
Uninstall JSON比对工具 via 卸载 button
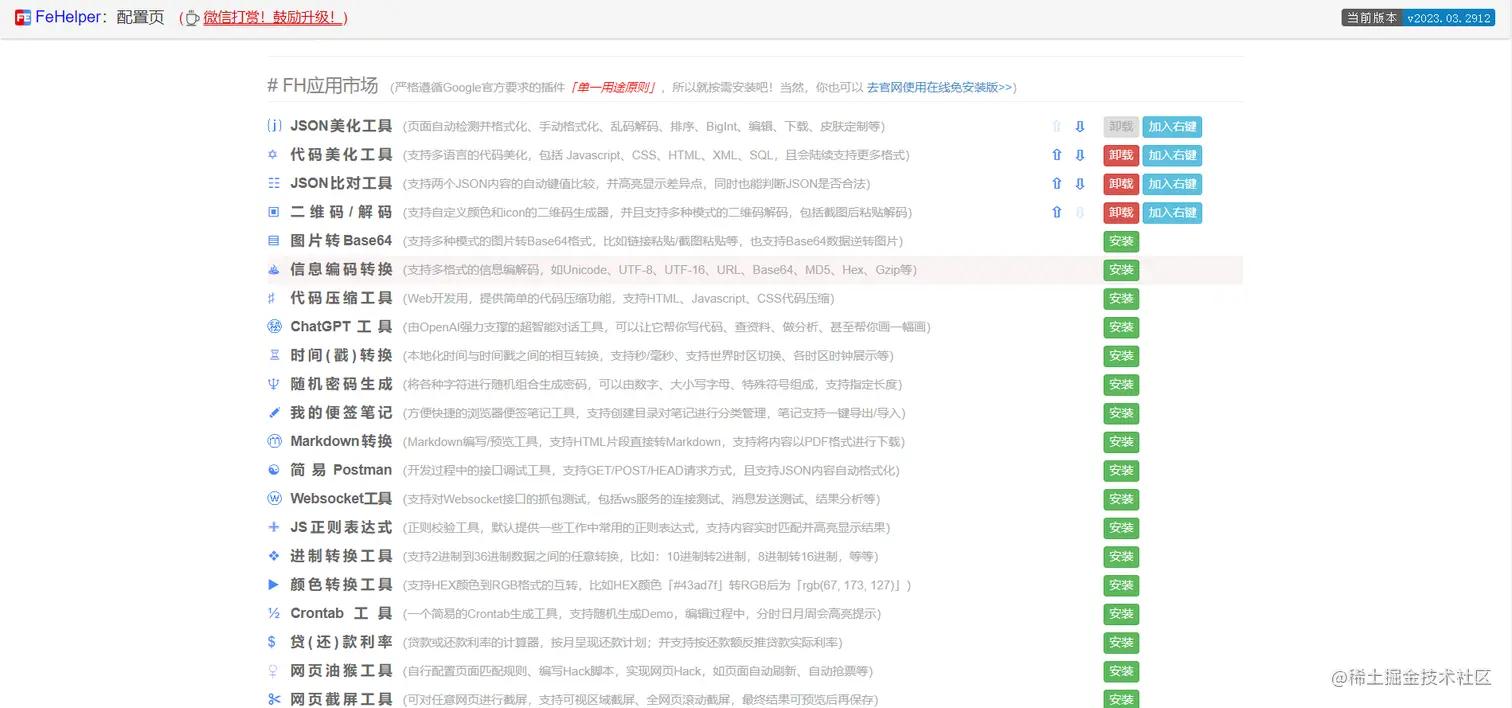coord(1121,184)
